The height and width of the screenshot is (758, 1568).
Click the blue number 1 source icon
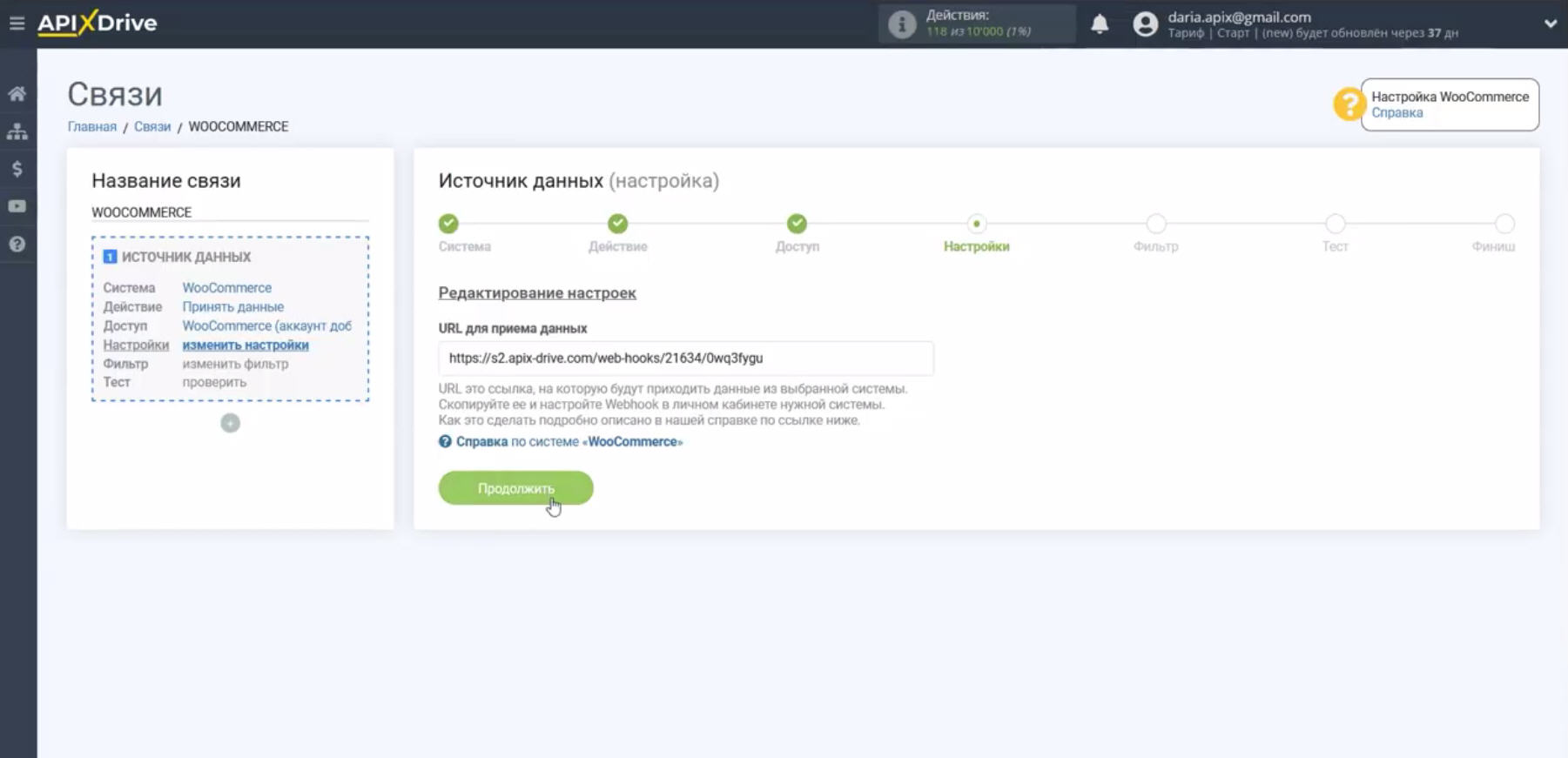pyautogui.click(x=110, y=257)
